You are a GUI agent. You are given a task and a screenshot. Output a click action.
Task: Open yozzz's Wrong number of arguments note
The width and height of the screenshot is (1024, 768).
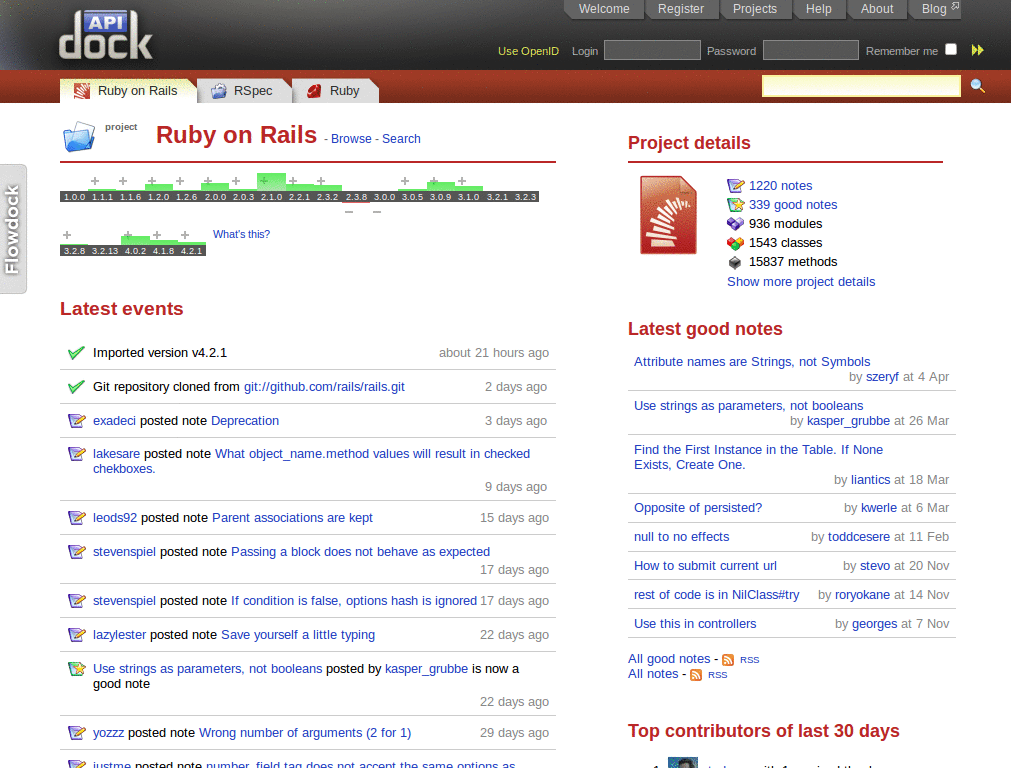(305, 733)
